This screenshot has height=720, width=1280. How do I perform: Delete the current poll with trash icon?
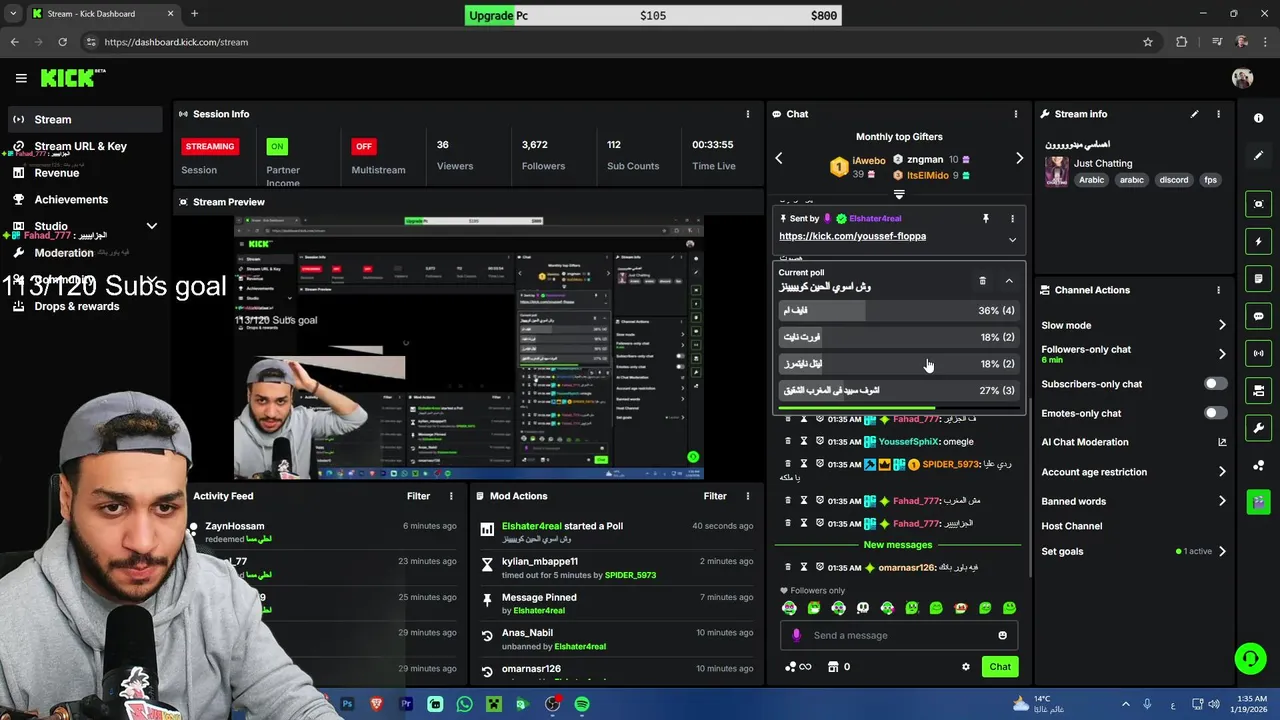pyautogui.click(x=982, y=281)
